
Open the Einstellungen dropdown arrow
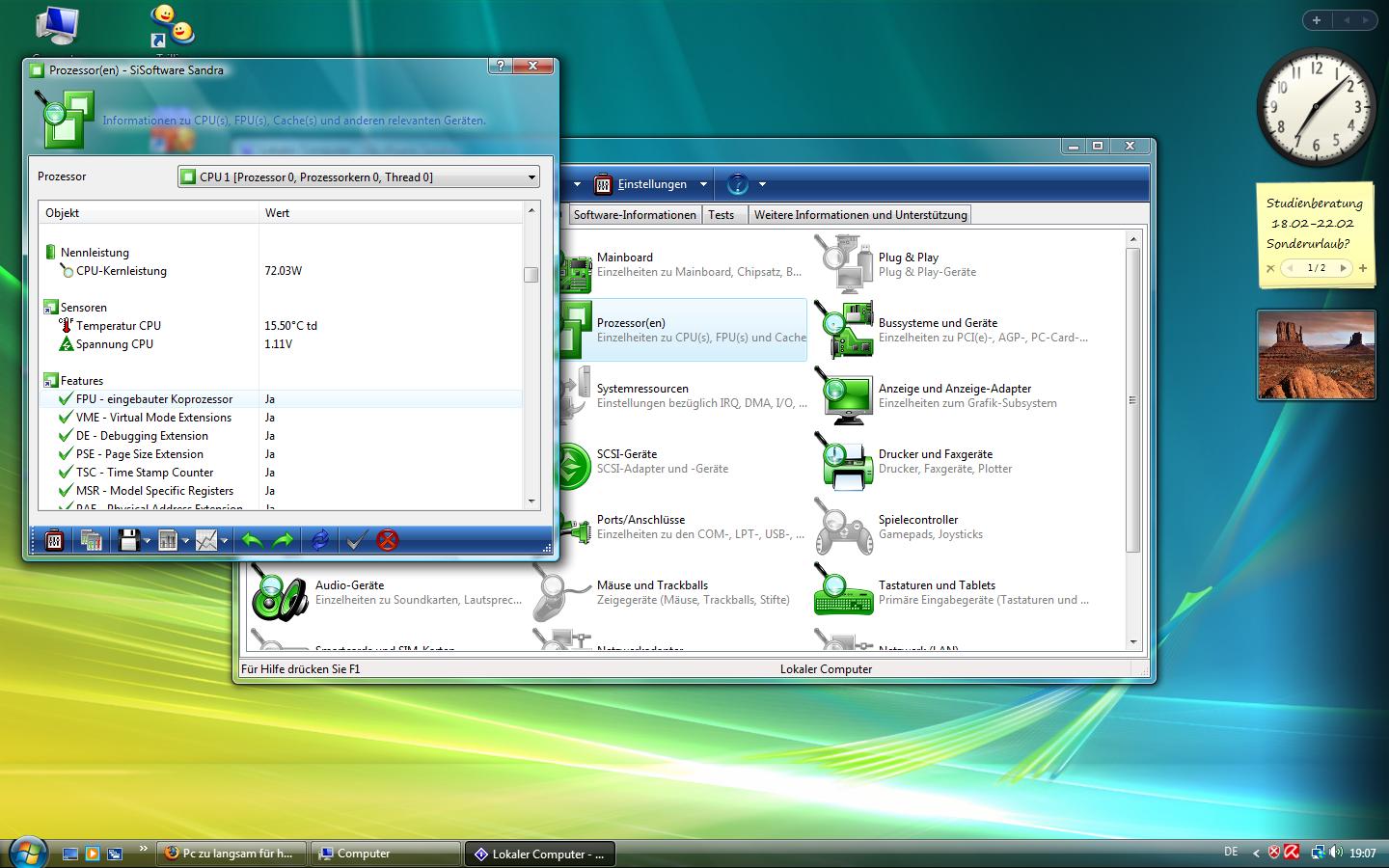point(703,184)
